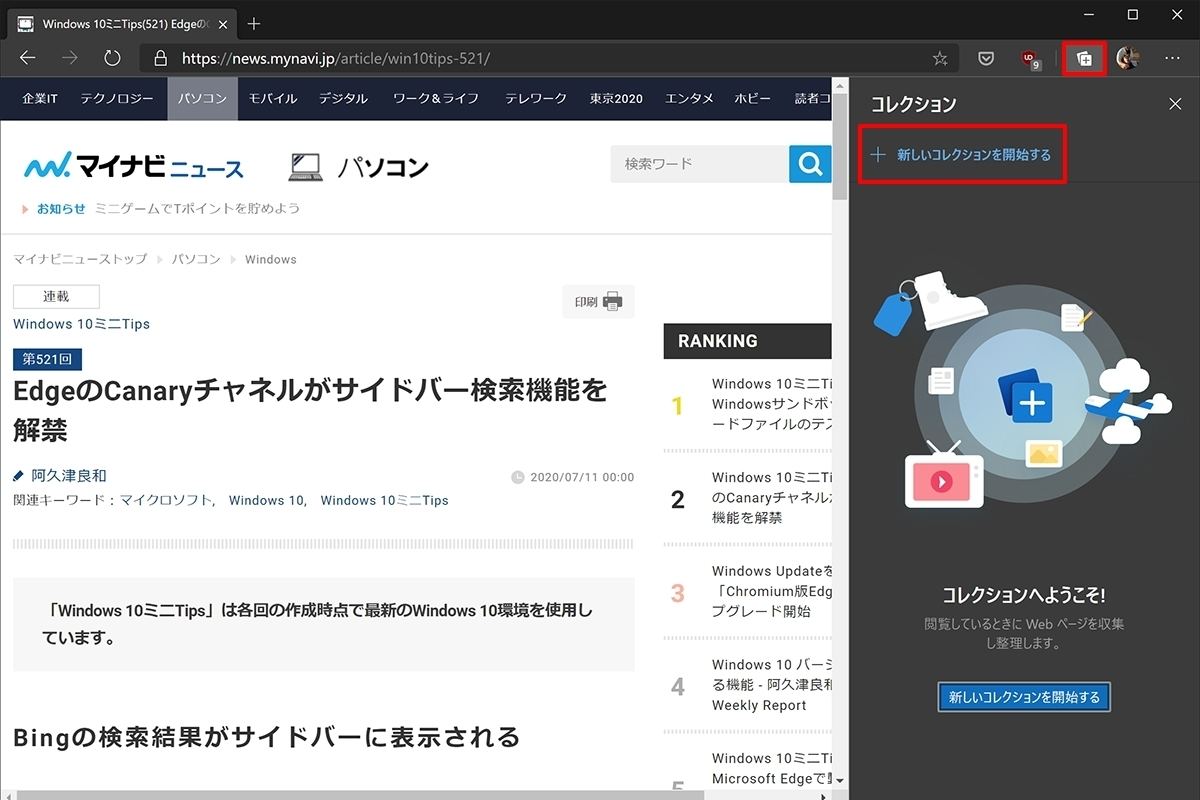Minimize the Edge window
The width and height of the screenshot is (1200, 800).
click(x=1086, y=15)
